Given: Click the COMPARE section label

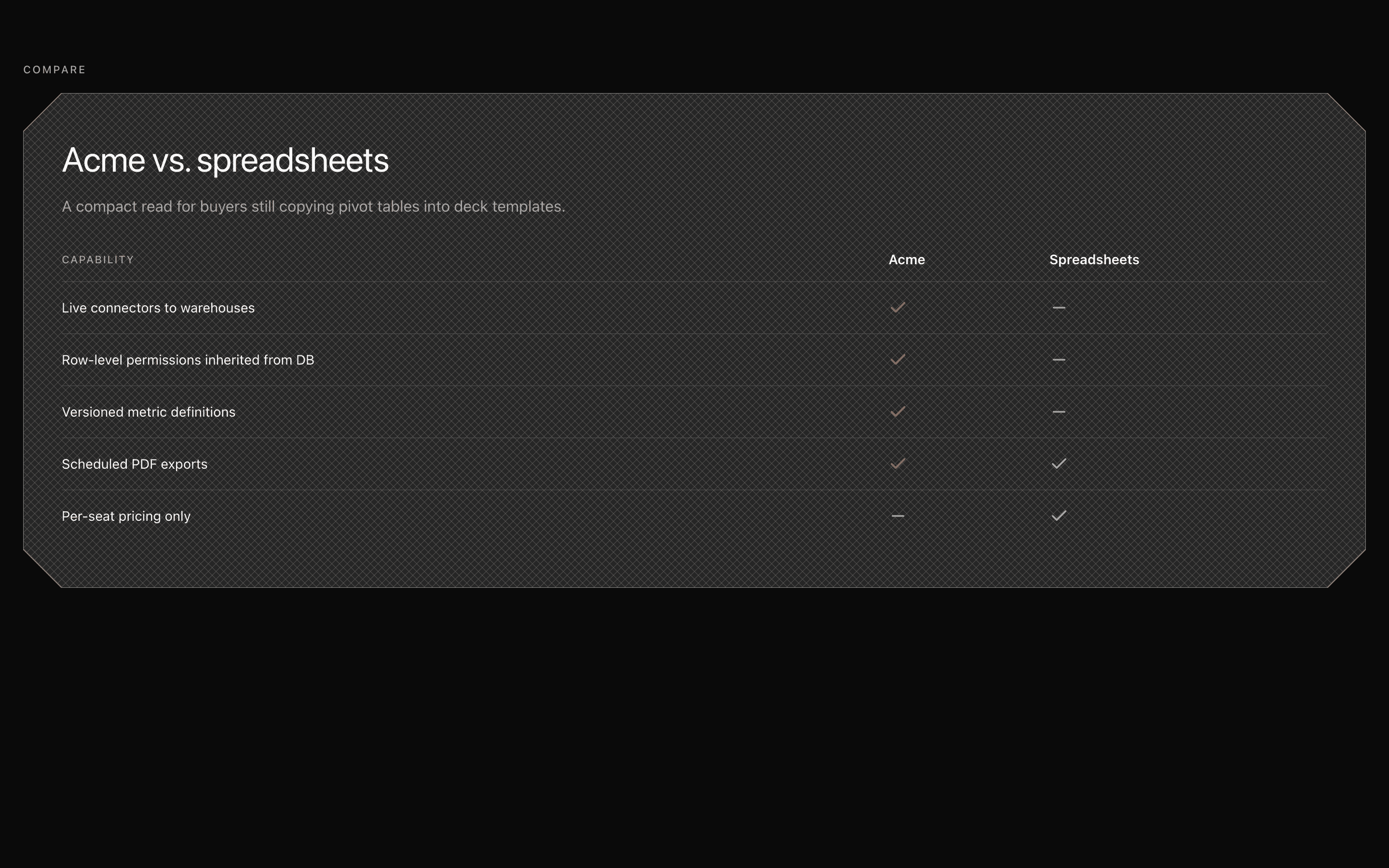Looking at the screenshot, I should pos(54,70).
